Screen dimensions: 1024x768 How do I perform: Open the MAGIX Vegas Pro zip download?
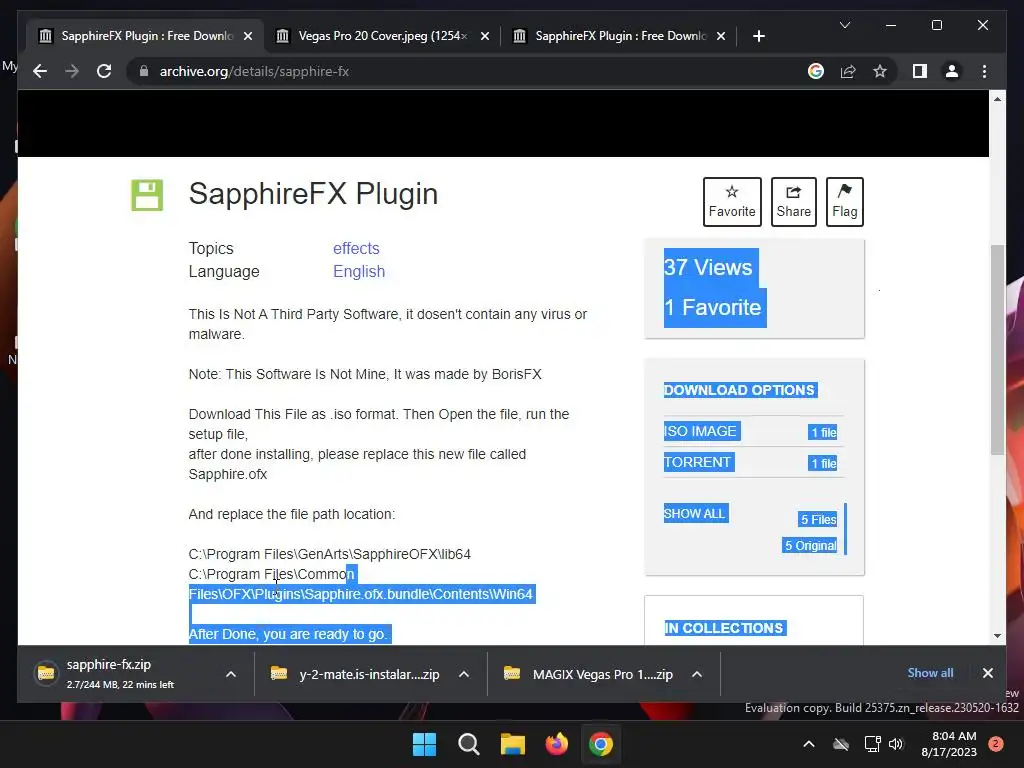589,674
